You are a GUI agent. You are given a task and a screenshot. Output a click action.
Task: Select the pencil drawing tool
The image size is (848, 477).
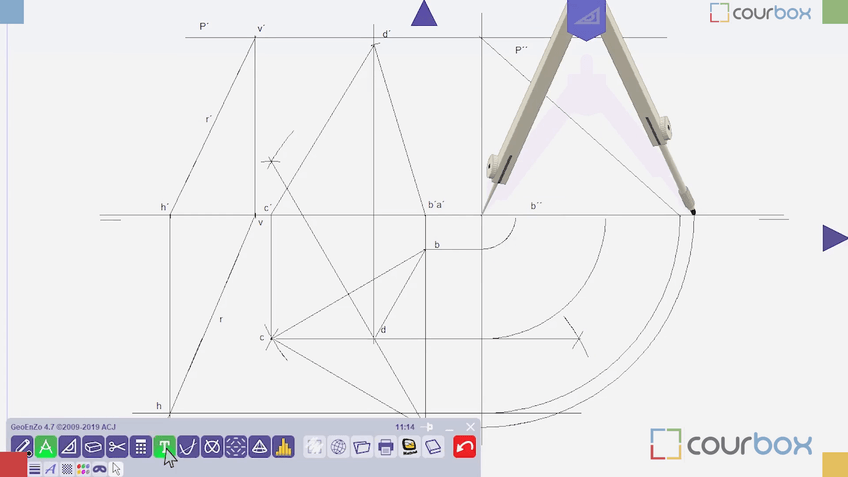click(x=22, y=447)
